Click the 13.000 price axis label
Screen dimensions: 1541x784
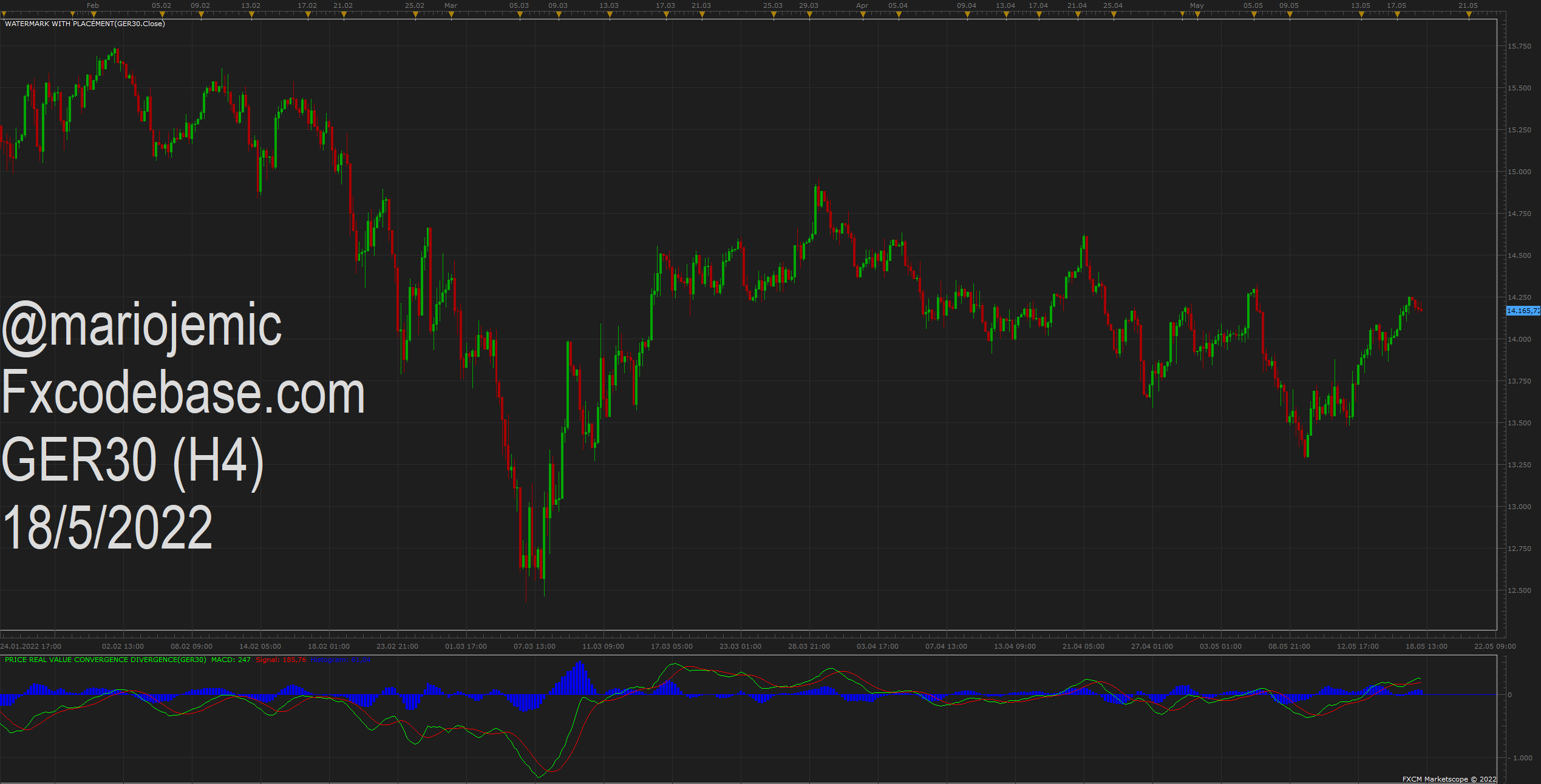pyautogui.click(x=1520, y=507)
